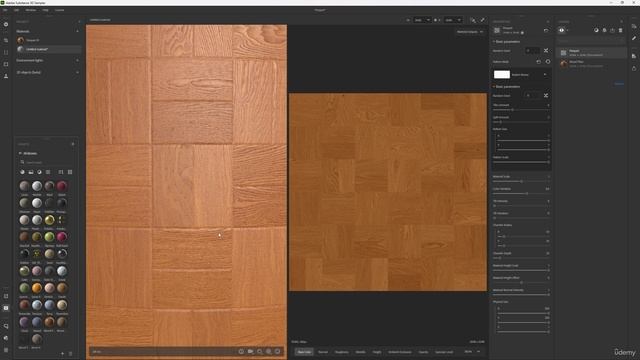This screenshot has height=360, width=640.
Task: Open the camera settings icon in 3D viewport
Action: pyautogui.click(x=250, y=351)
